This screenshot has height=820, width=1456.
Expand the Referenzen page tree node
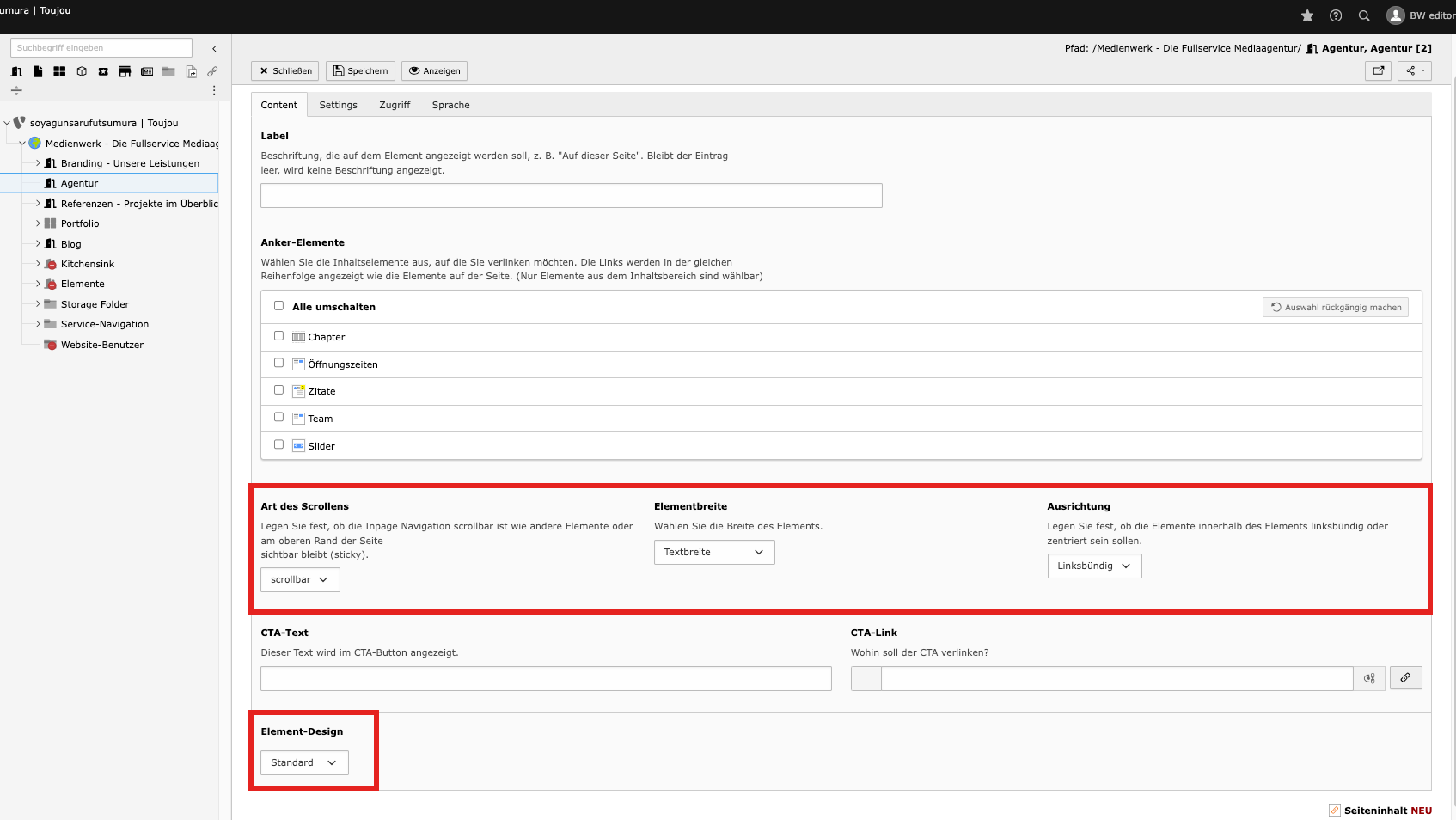click(38, 204)
